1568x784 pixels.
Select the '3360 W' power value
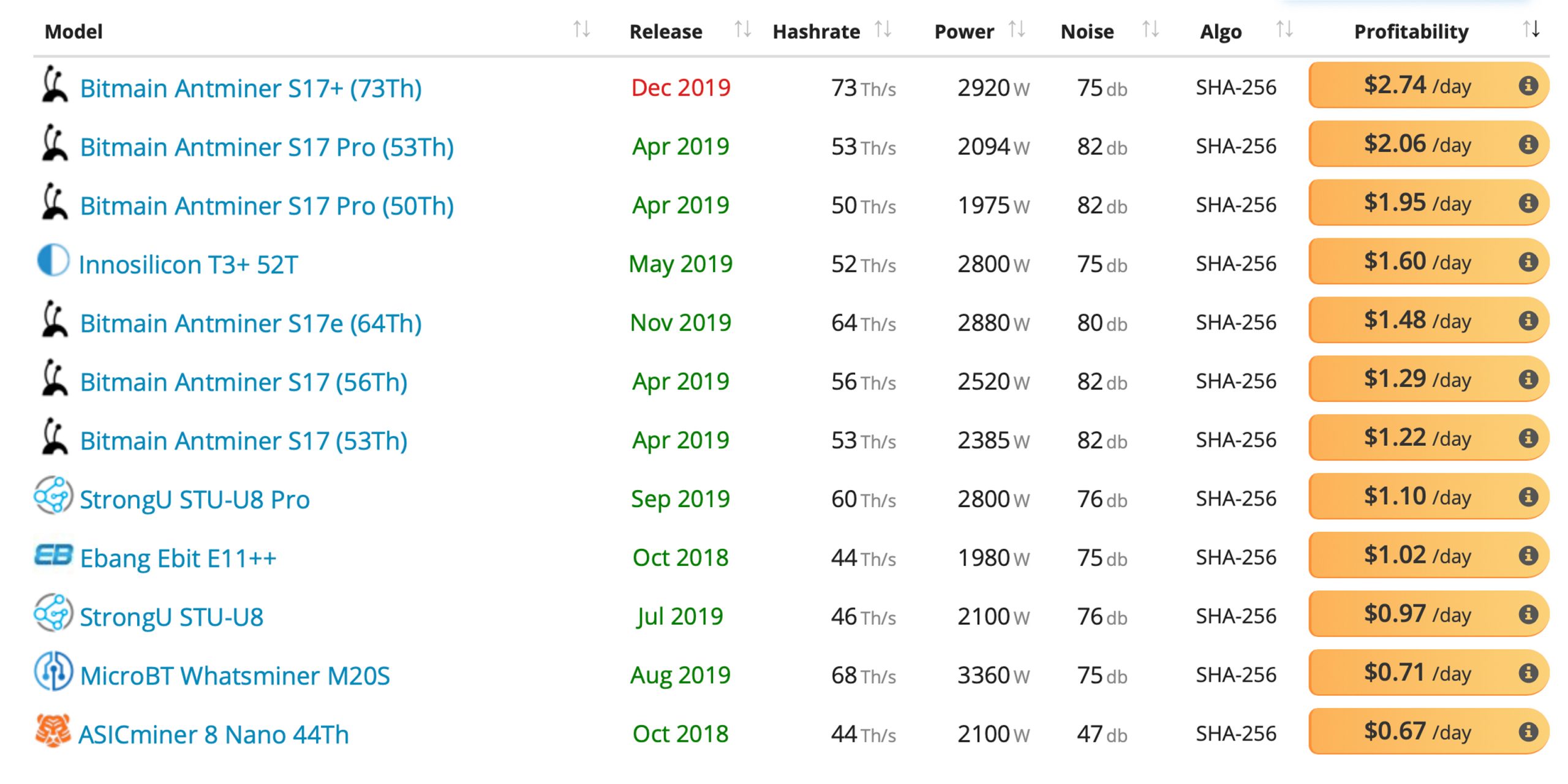point(993,675)
